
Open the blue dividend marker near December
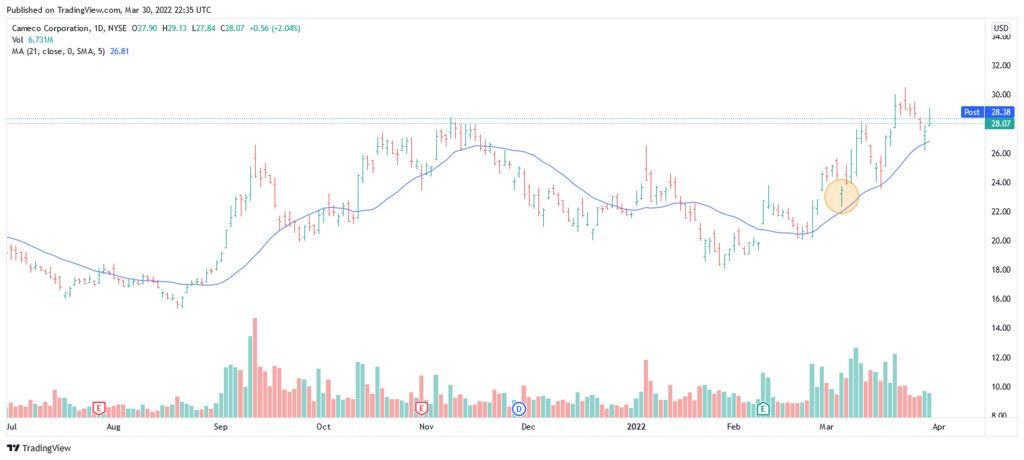[519, 408]
